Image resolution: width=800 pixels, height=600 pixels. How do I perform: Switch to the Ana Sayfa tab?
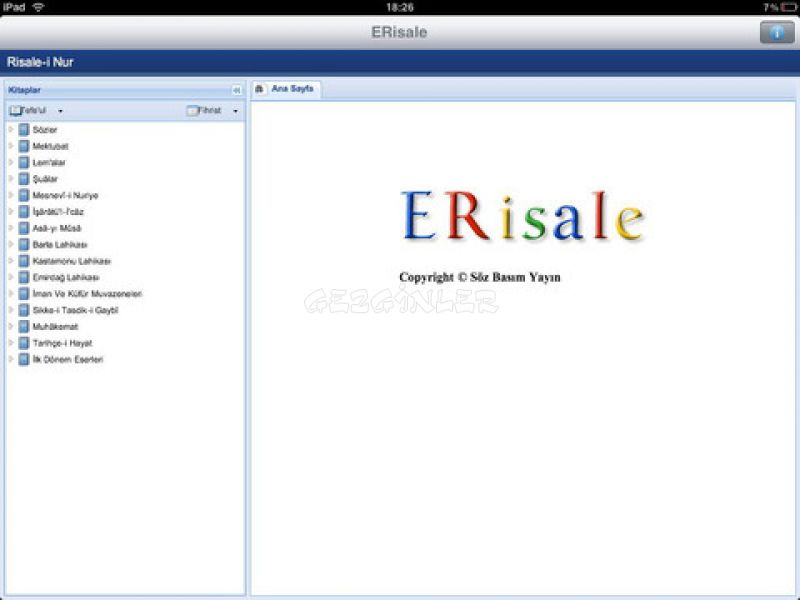pos(286,89)
